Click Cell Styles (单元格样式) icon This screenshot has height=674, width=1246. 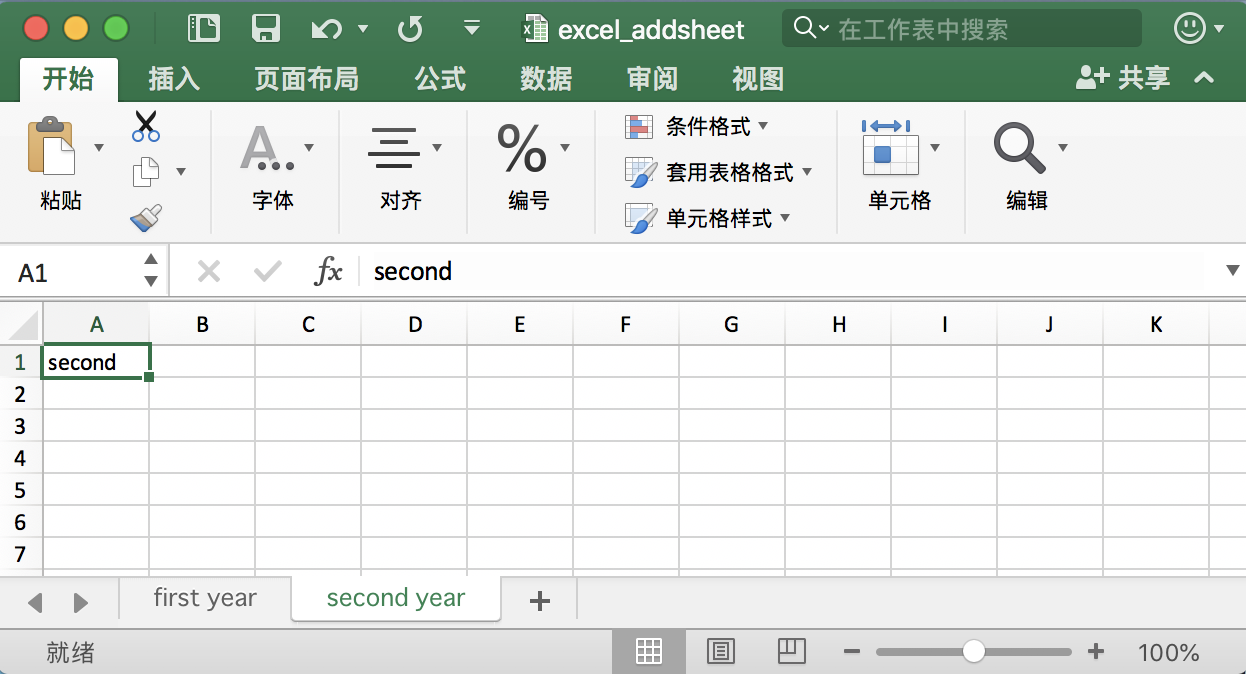pyautogui.click(x=640, y=219)
